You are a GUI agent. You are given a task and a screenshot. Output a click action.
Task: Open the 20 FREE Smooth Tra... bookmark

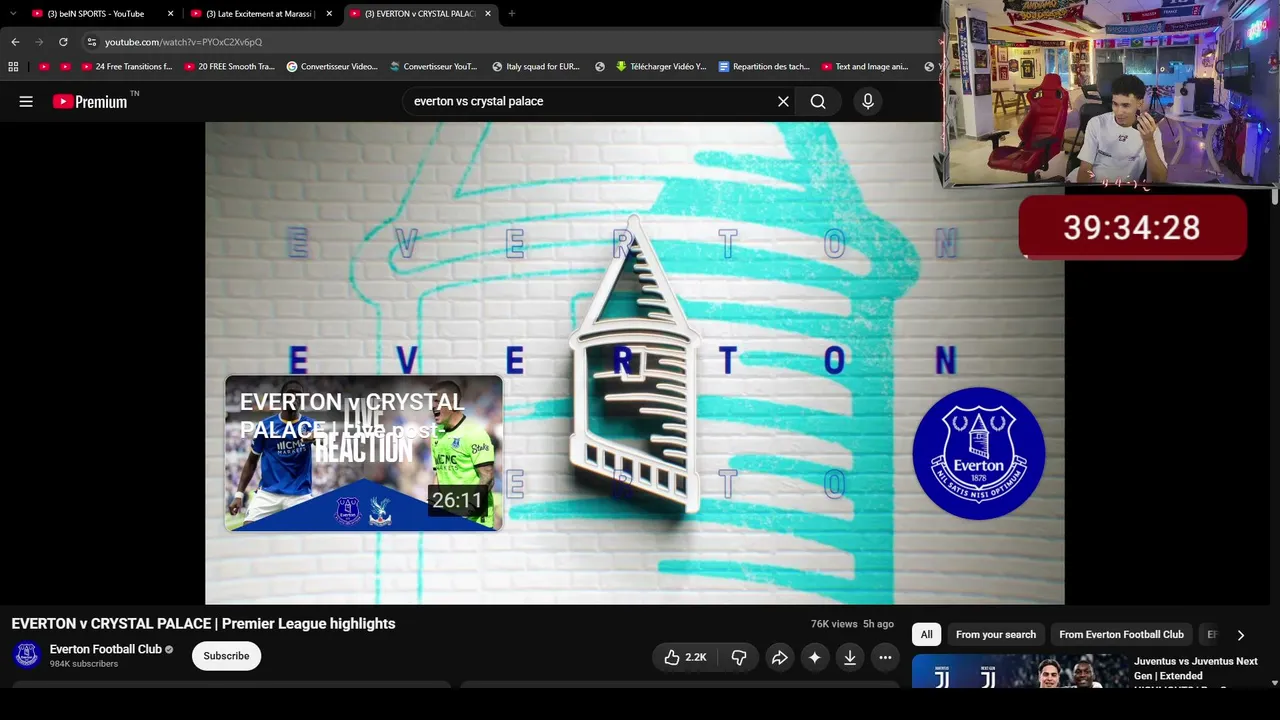tap(229, 67)
